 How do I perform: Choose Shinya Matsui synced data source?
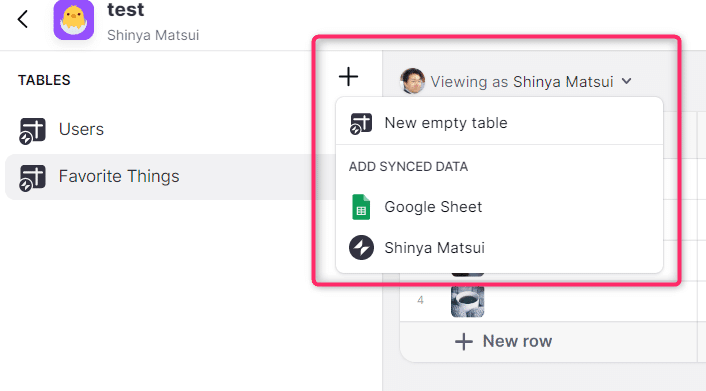tap(499, 247)
